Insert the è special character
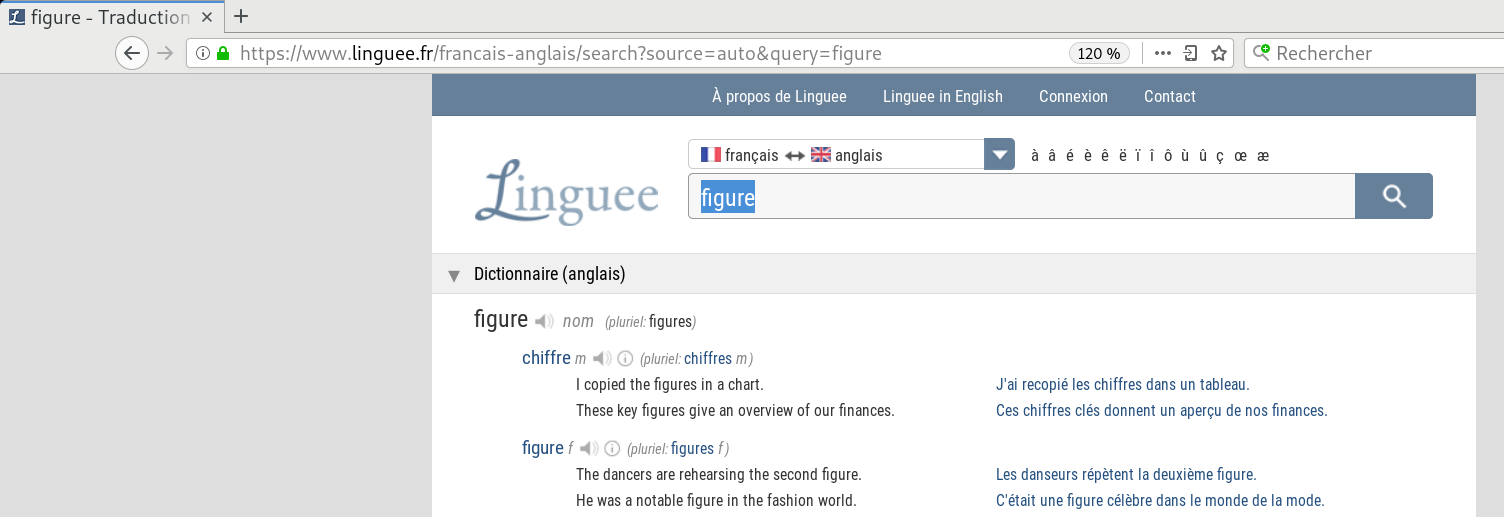Viewport: 1504px width, 517px height. pos(1088,156)
